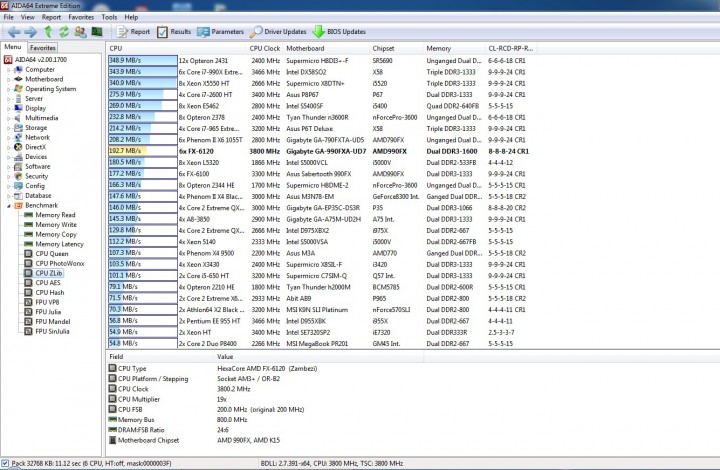720x470 pixels.
Task: Select the Security tree item
Action: 36,176
